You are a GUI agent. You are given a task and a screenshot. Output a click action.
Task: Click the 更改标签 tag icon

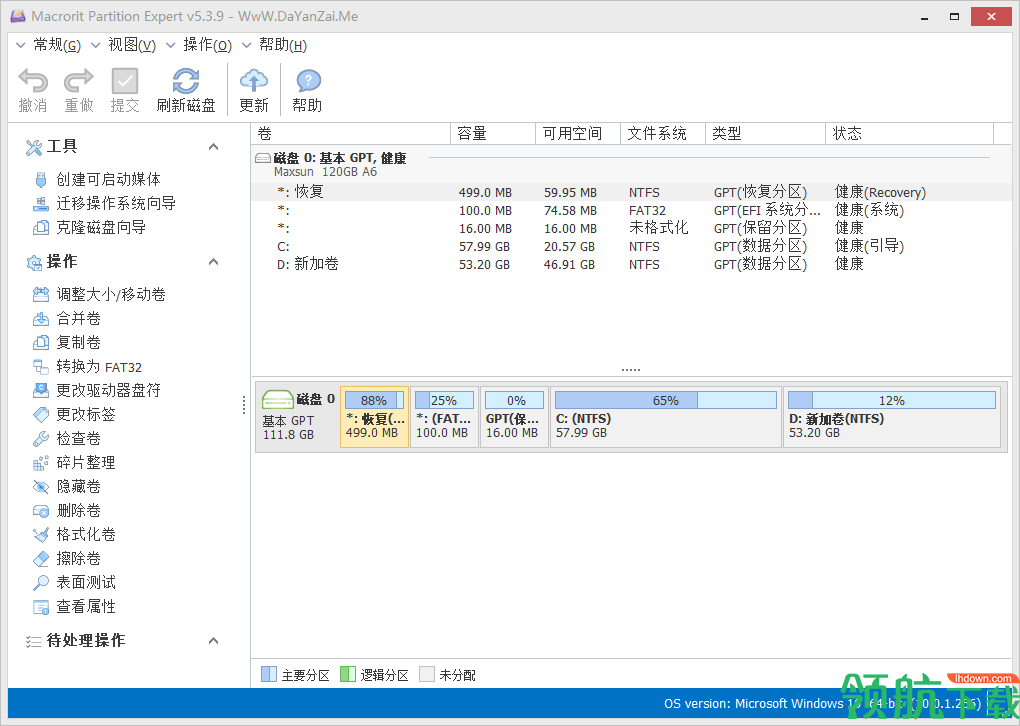click(41, 414)
